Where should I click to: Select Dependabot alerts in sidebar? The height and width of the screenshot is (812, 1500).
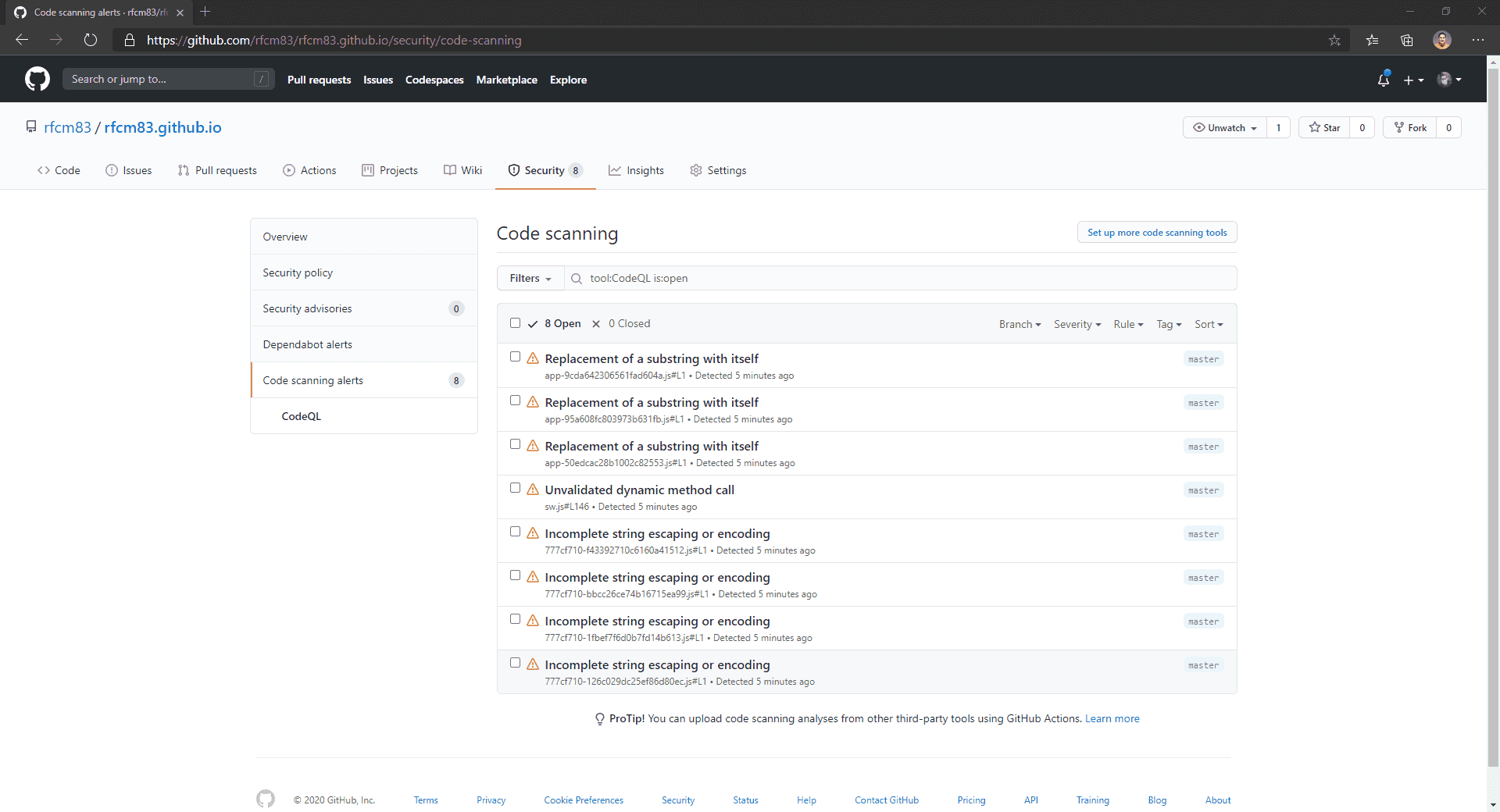pyautogui.click(x=364, y=344)
